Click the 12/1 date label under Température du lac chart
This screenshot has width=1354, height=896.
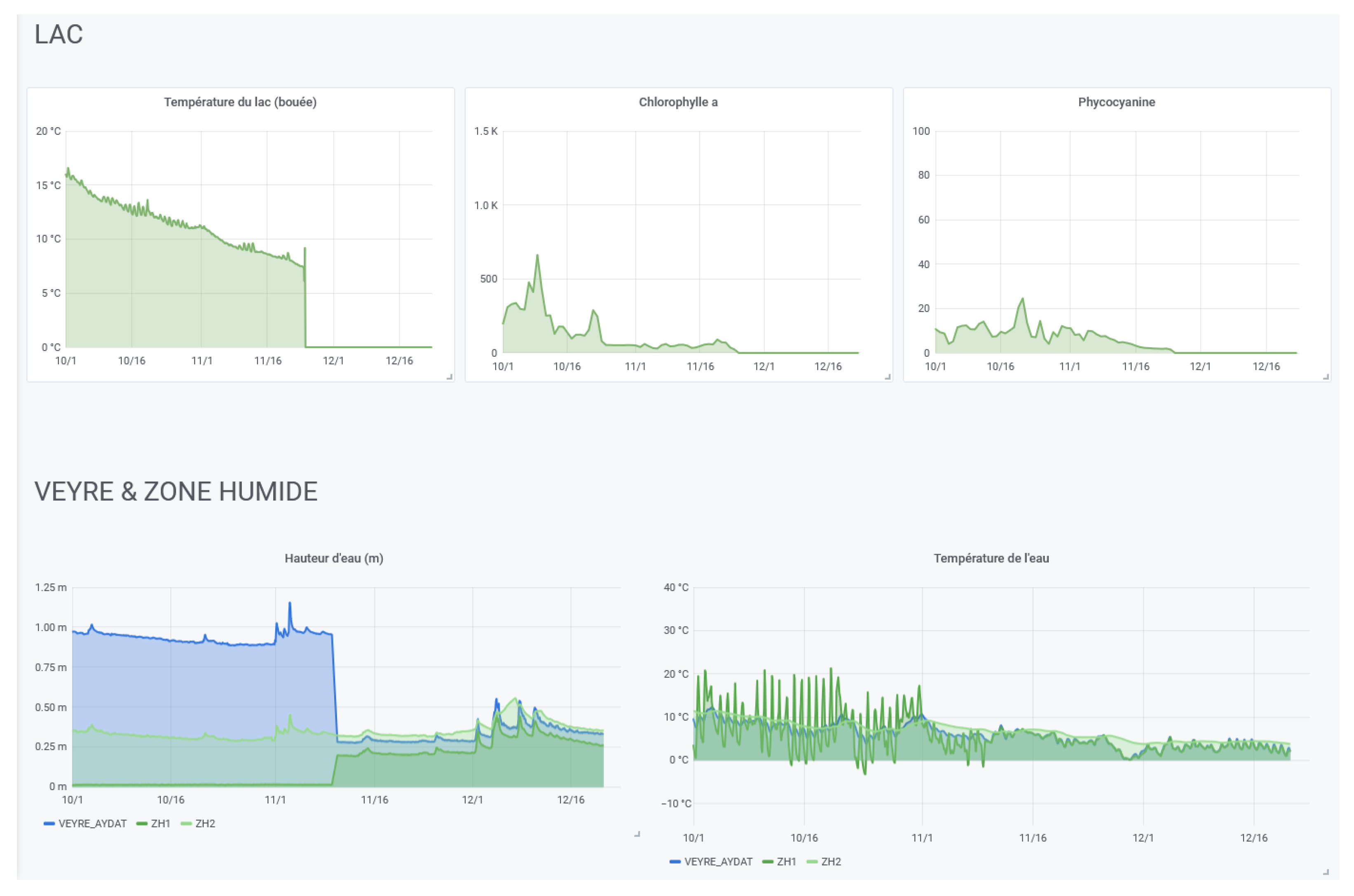(333, 361)
